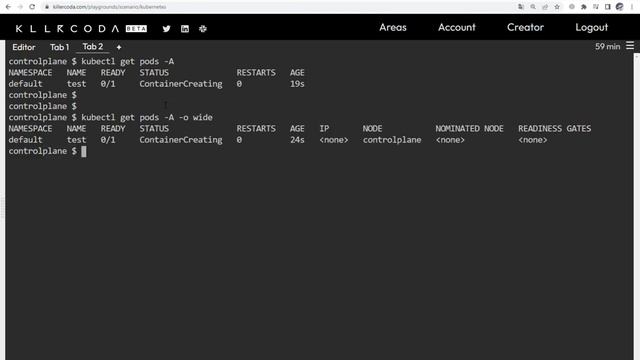Open the browser profile avatar
Screen dimensions: 640x360
pos(620,7)
